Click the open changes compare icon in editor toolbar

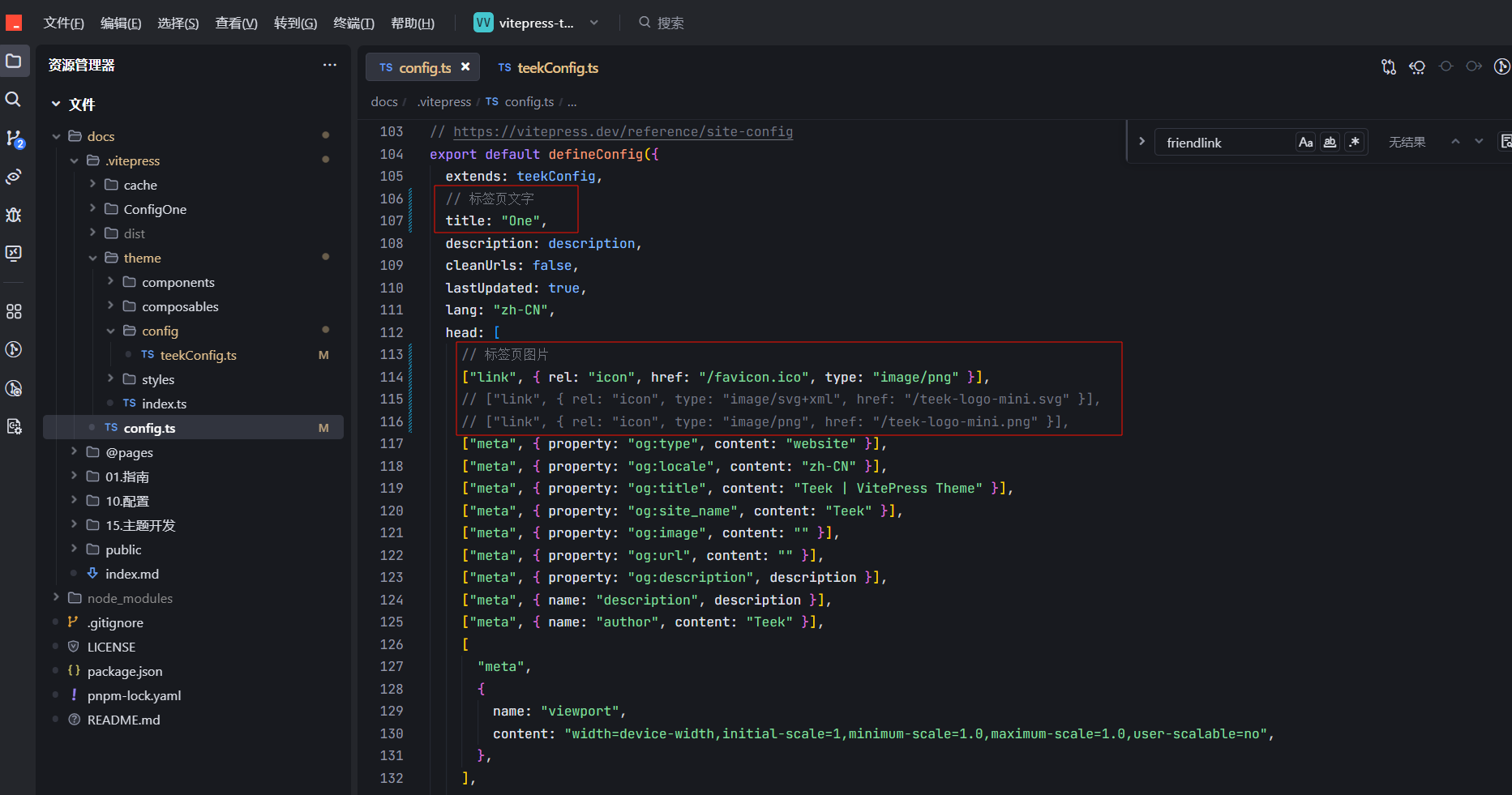pos(1389,66)
